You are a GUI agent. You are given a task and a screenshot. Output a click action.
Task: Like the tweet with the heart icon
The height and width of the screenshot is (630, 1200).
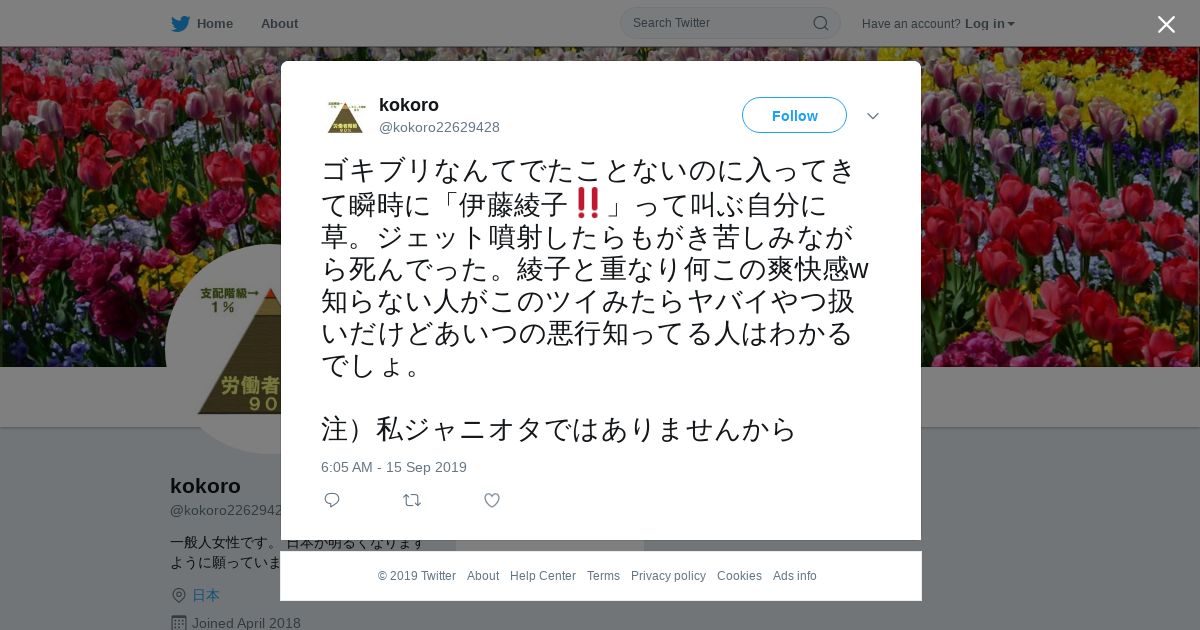coord(492,500)
